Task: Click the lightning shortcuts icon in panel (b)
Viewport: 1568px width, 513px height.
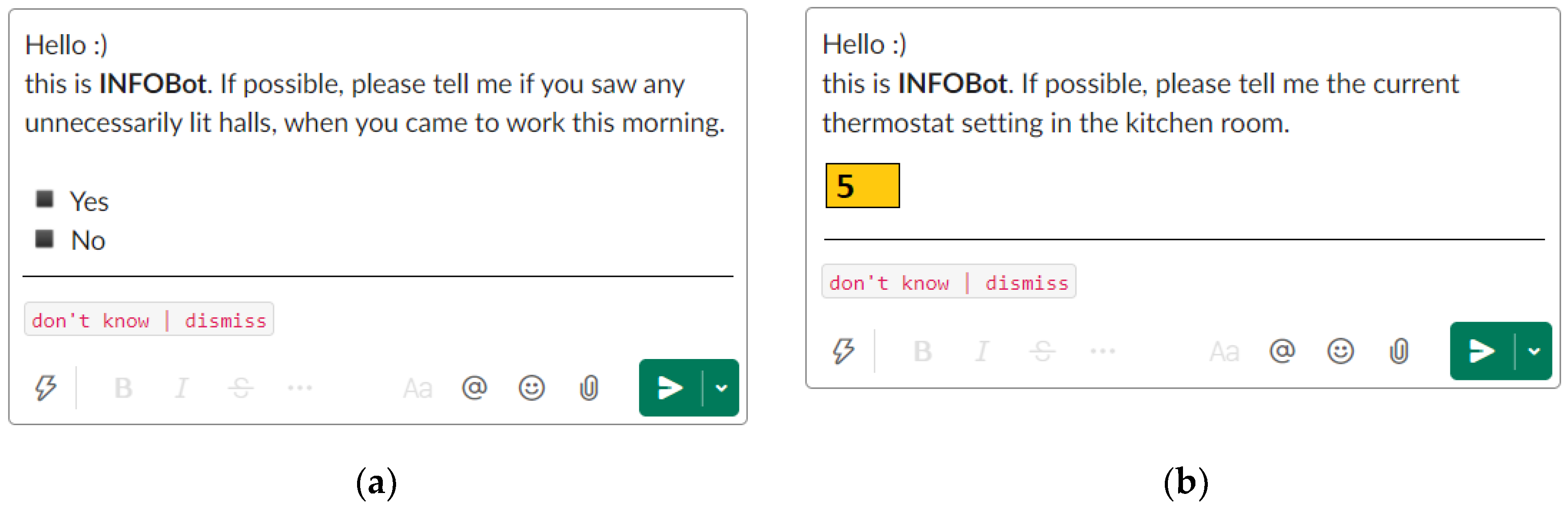Action: coord(843,351)
